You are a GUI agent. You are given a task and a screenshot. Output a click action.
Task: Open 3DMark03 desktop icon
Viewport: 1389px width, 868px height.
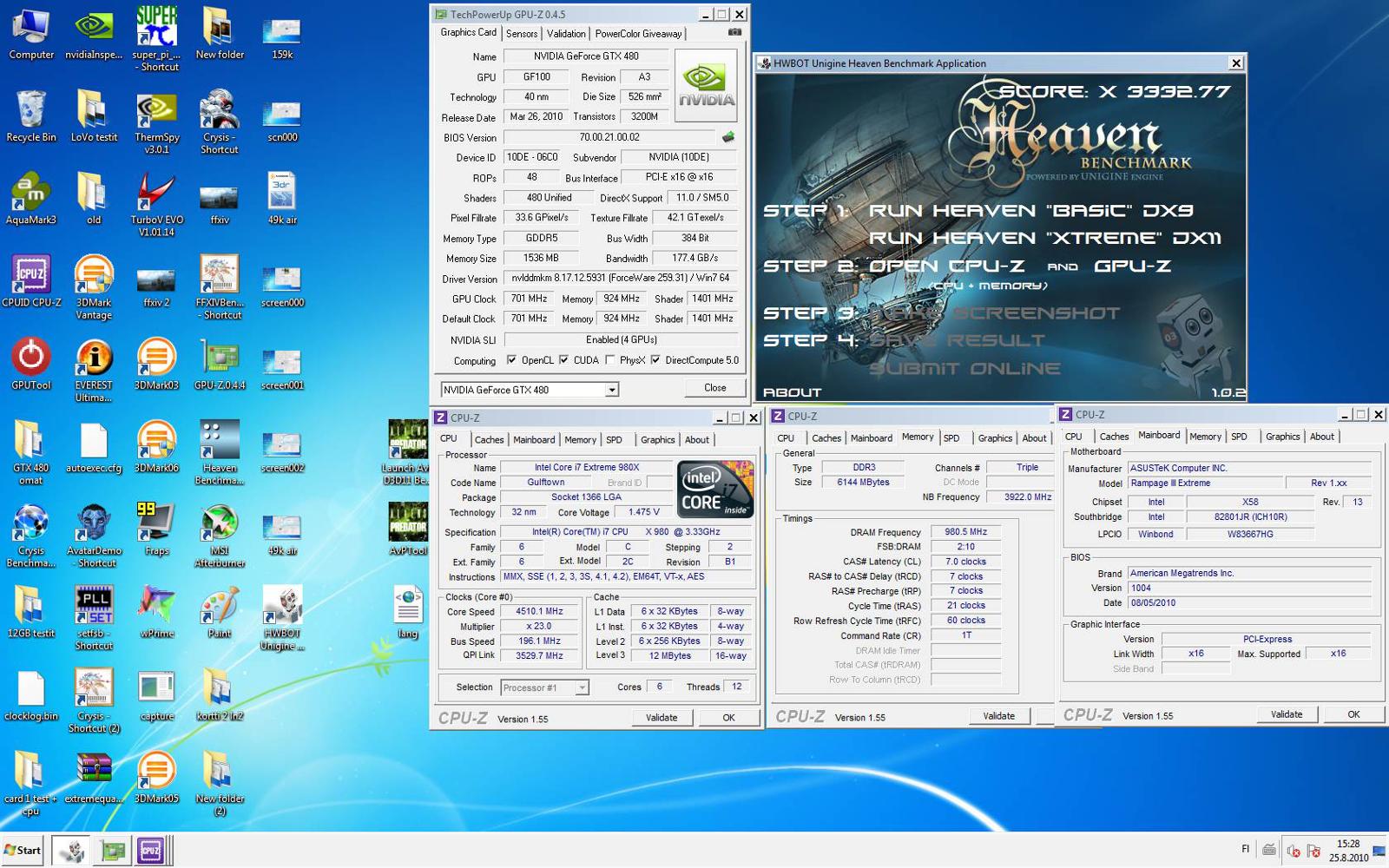(x=157, y=363)
